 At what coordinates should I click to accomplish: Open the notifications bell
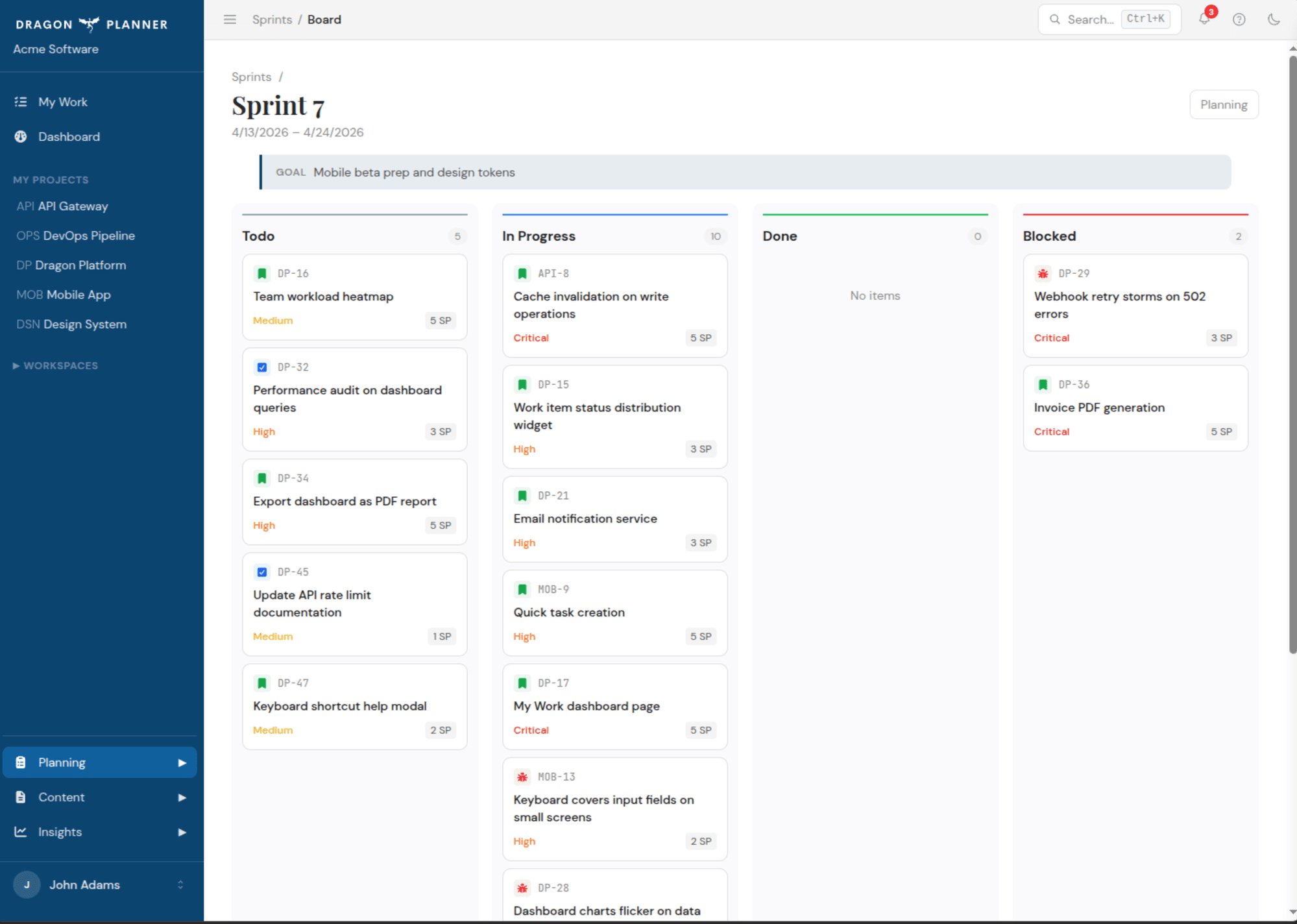point(1204,19)
